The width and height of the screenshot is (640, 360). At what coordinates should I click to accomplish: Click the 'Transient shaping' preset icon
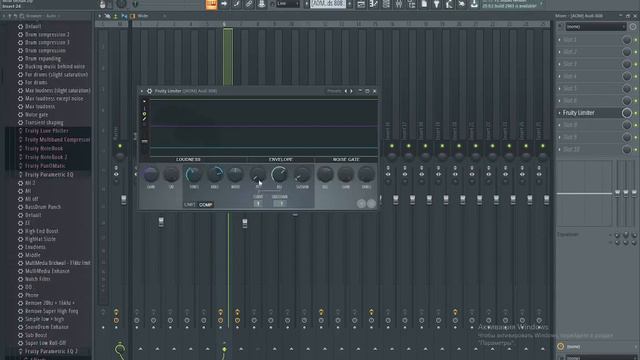coord(20,122)
